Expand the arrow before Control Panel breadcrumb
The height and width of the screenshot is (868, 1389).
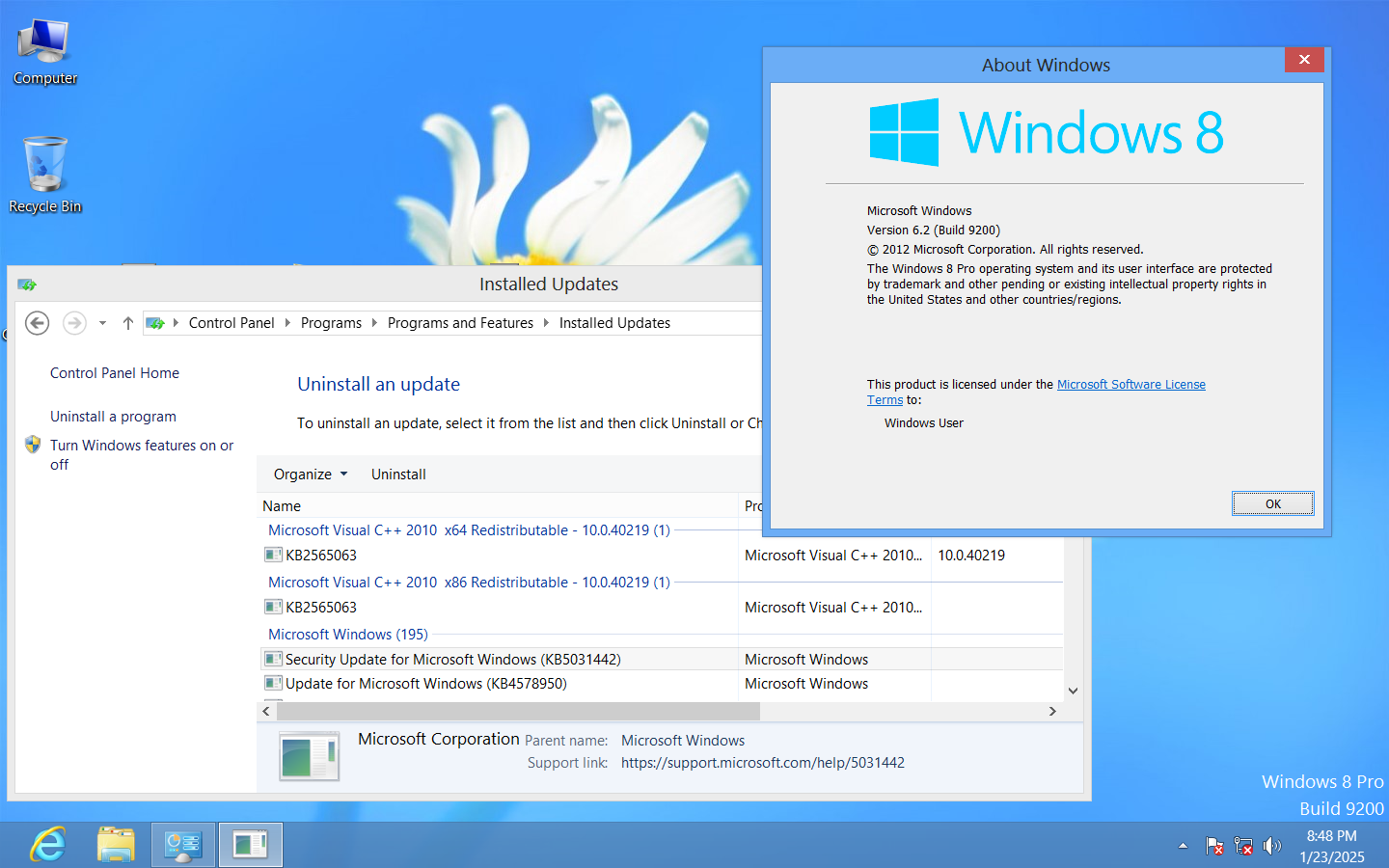(x=176, y=323)
